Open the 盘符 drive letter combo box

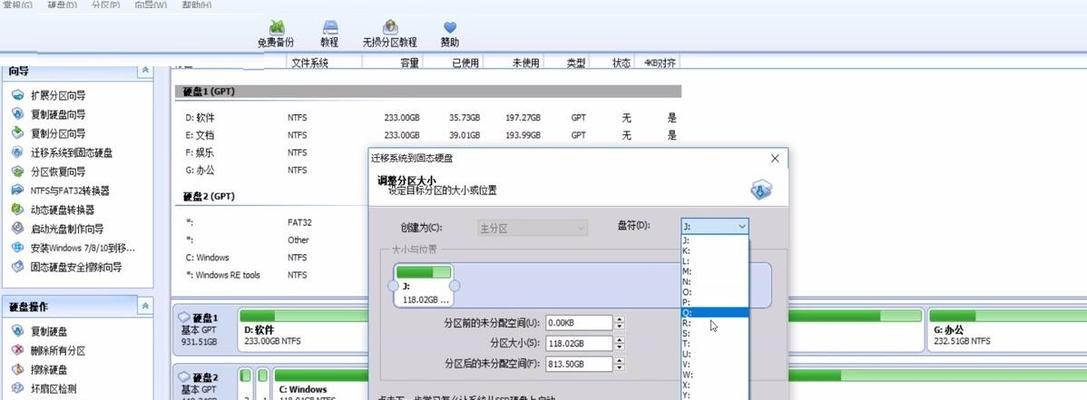(715, 227)
